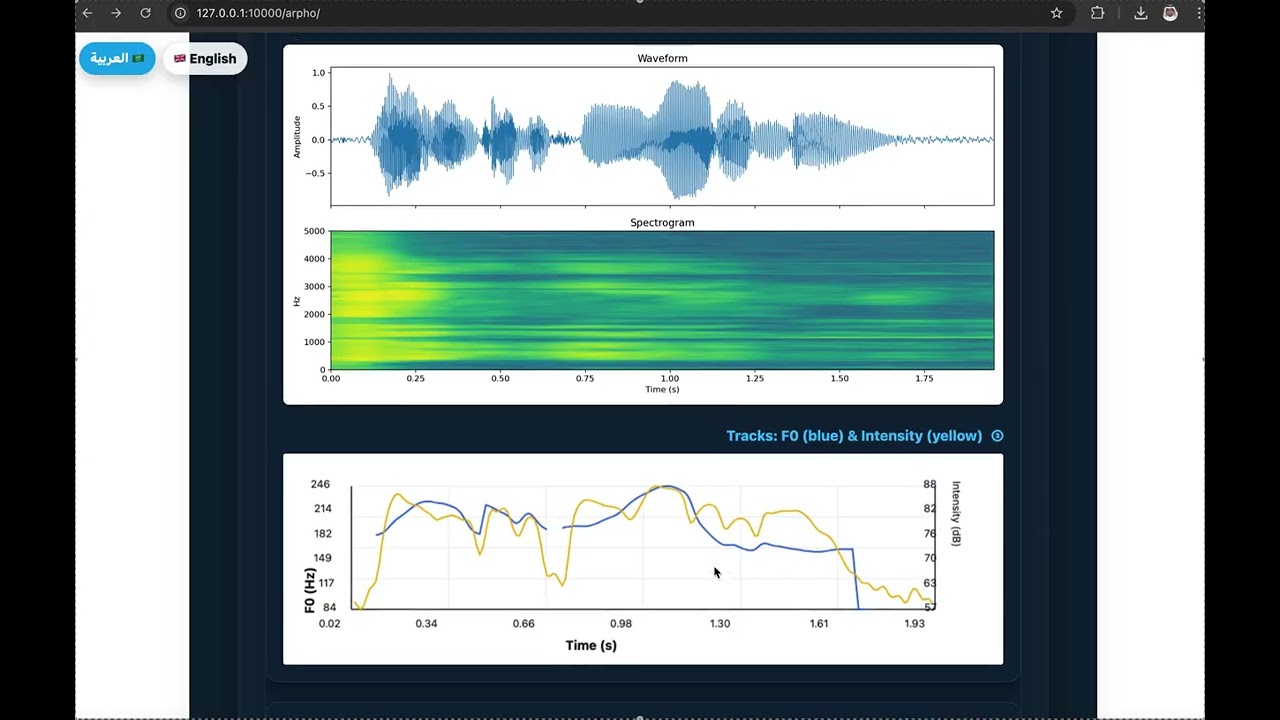This screenshot has height=720, width=1280.
Task: Click the "149" value on the F0 axis
Action: pos(321,558)
